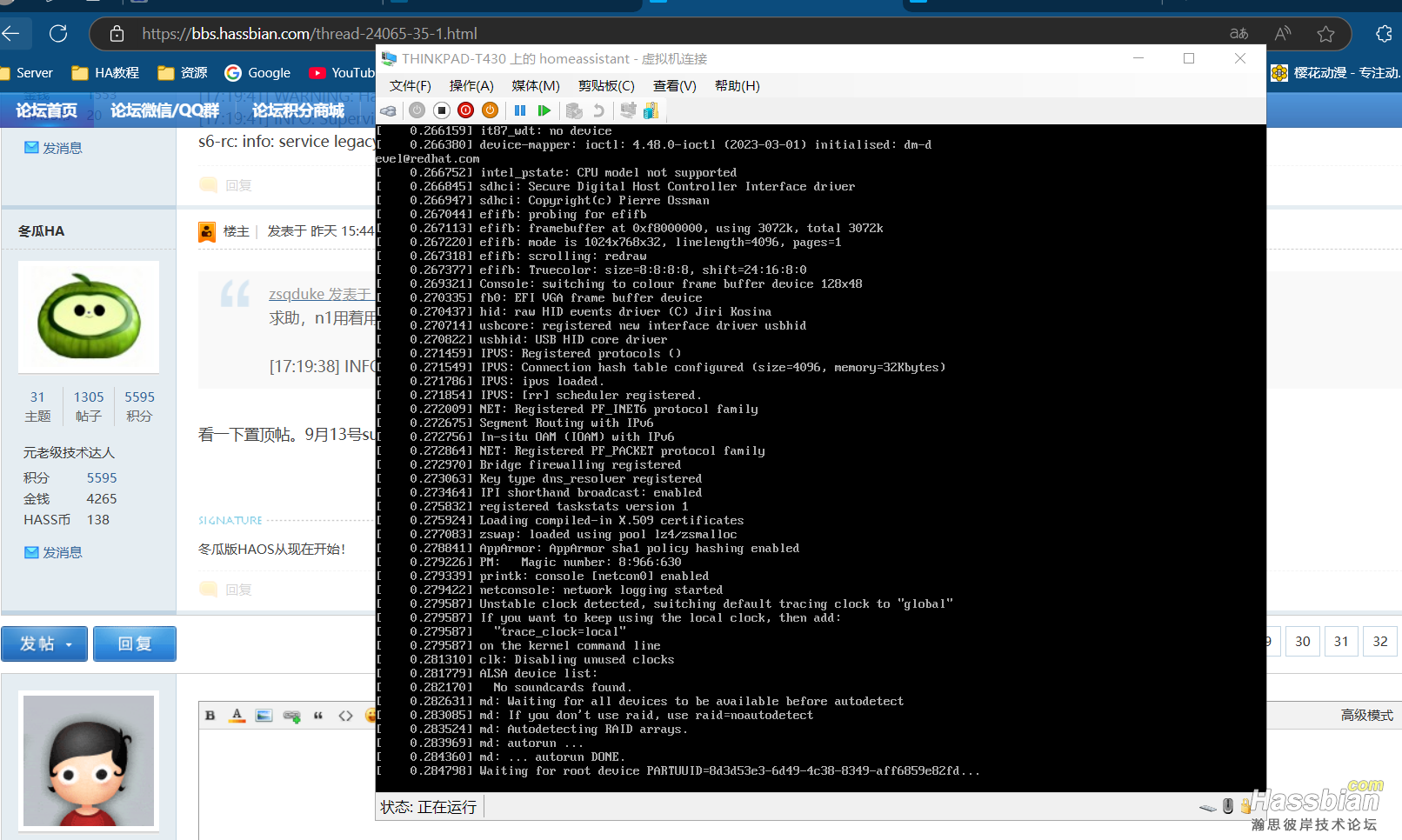Click the Share/zip resources toolbar icon
Viewport: 1402px width, 840px height.
pyautogui.click(x=651, y=110)
